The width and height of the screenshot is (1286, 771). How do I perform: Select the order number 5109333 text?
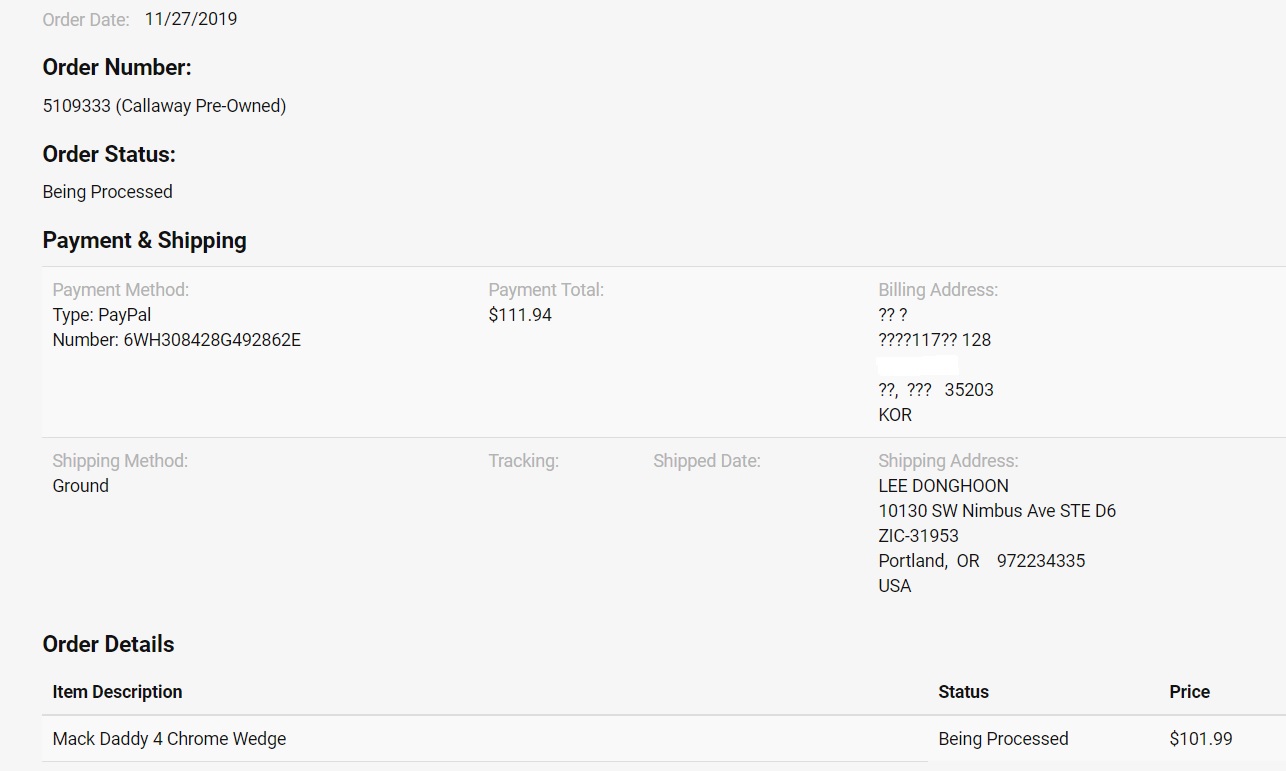point(77,106)
